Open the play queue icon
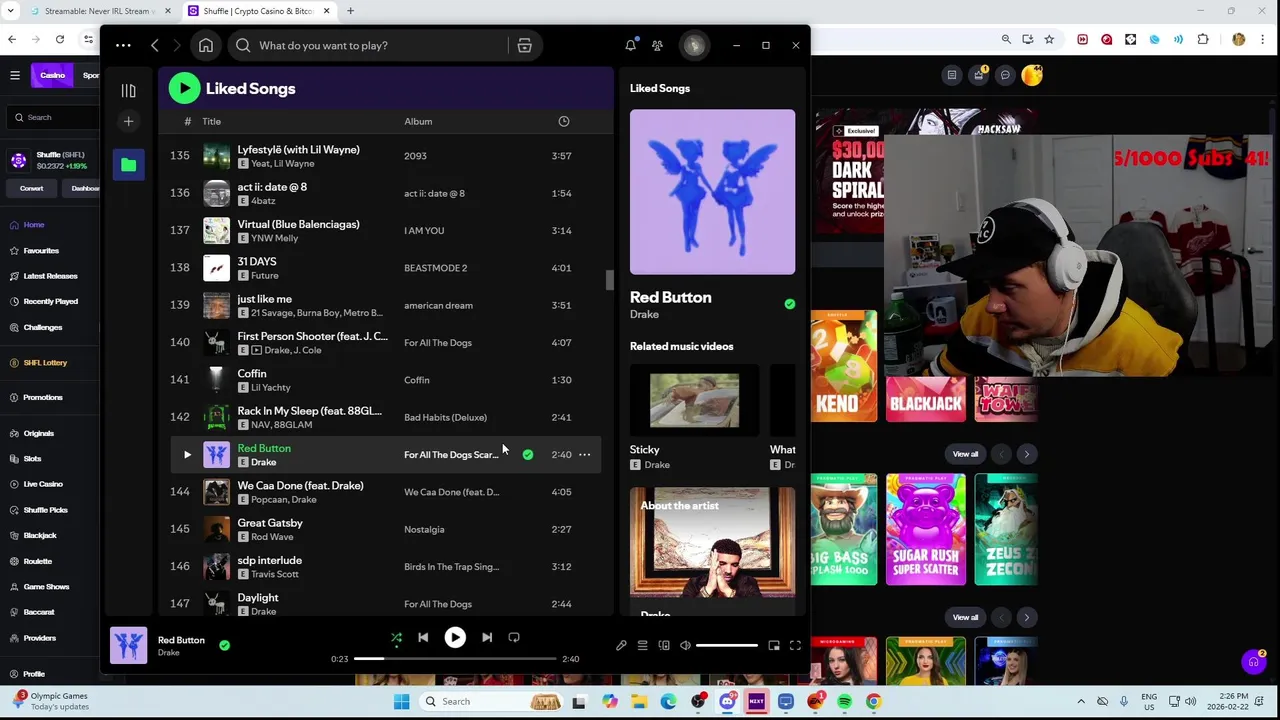The width and height of the screenshot is (1280, 720). pos(643,646)
